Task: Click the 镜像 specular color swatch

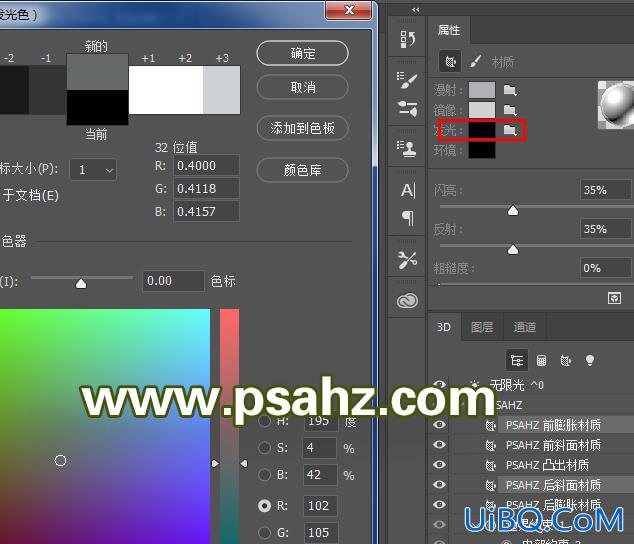Action: (x=482, y=110)
